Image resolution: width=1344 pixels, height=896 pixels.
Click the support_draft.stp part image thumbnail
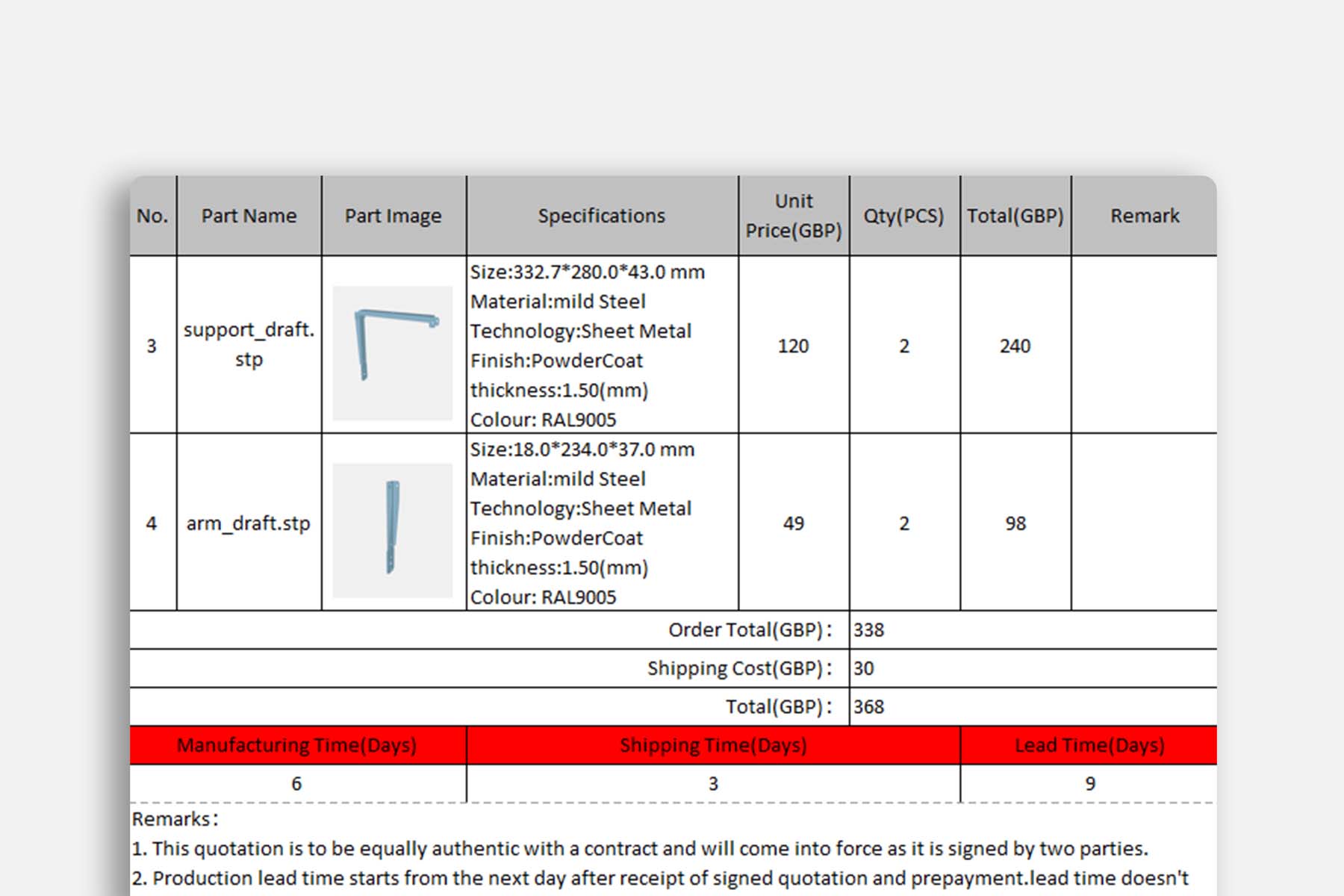click(x=393, y=351)
